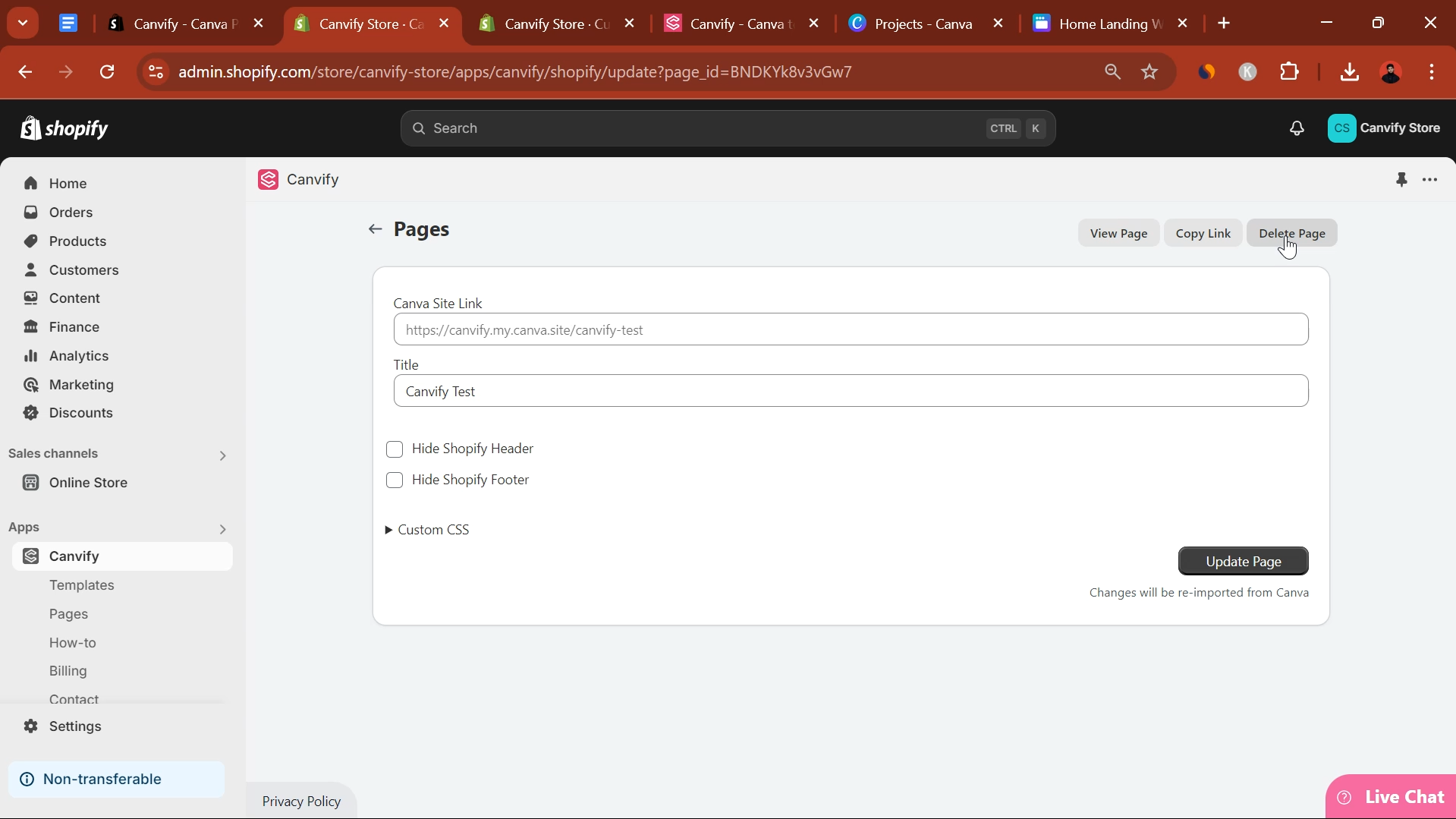Image resolution: width=1456 pixels, height=819 pixels.
Task: Open the Shopify logo home link
Action: click(64, 128)
